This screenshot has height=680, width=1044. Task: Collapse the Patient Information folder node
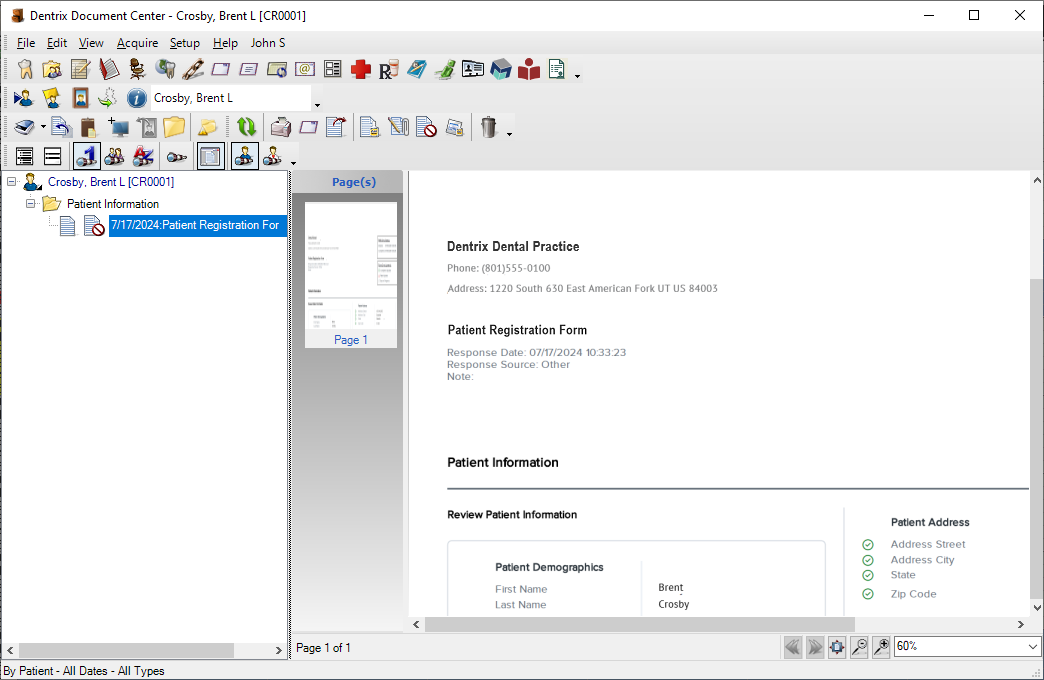click(x=31, y=204)
